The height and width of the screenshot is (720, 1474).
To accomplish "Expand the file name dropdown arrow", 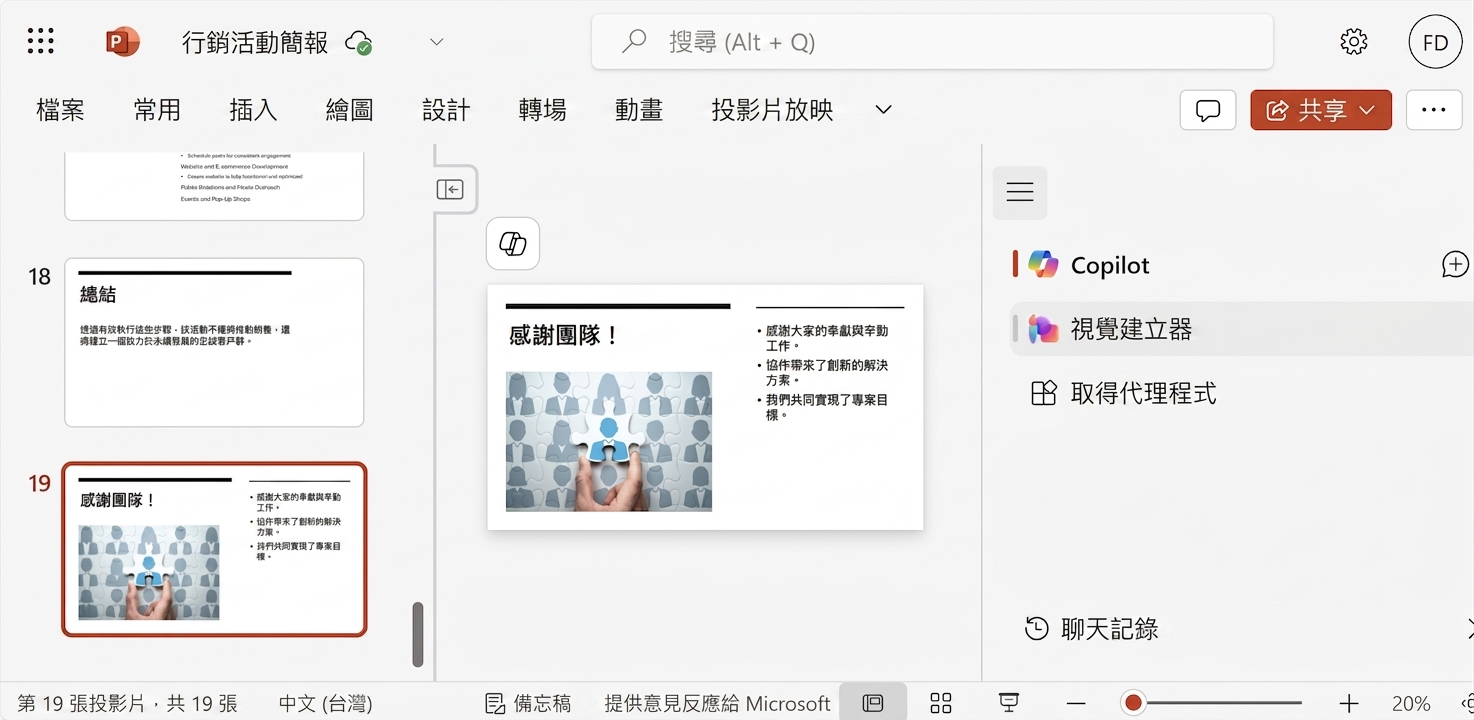I will 436,42.
